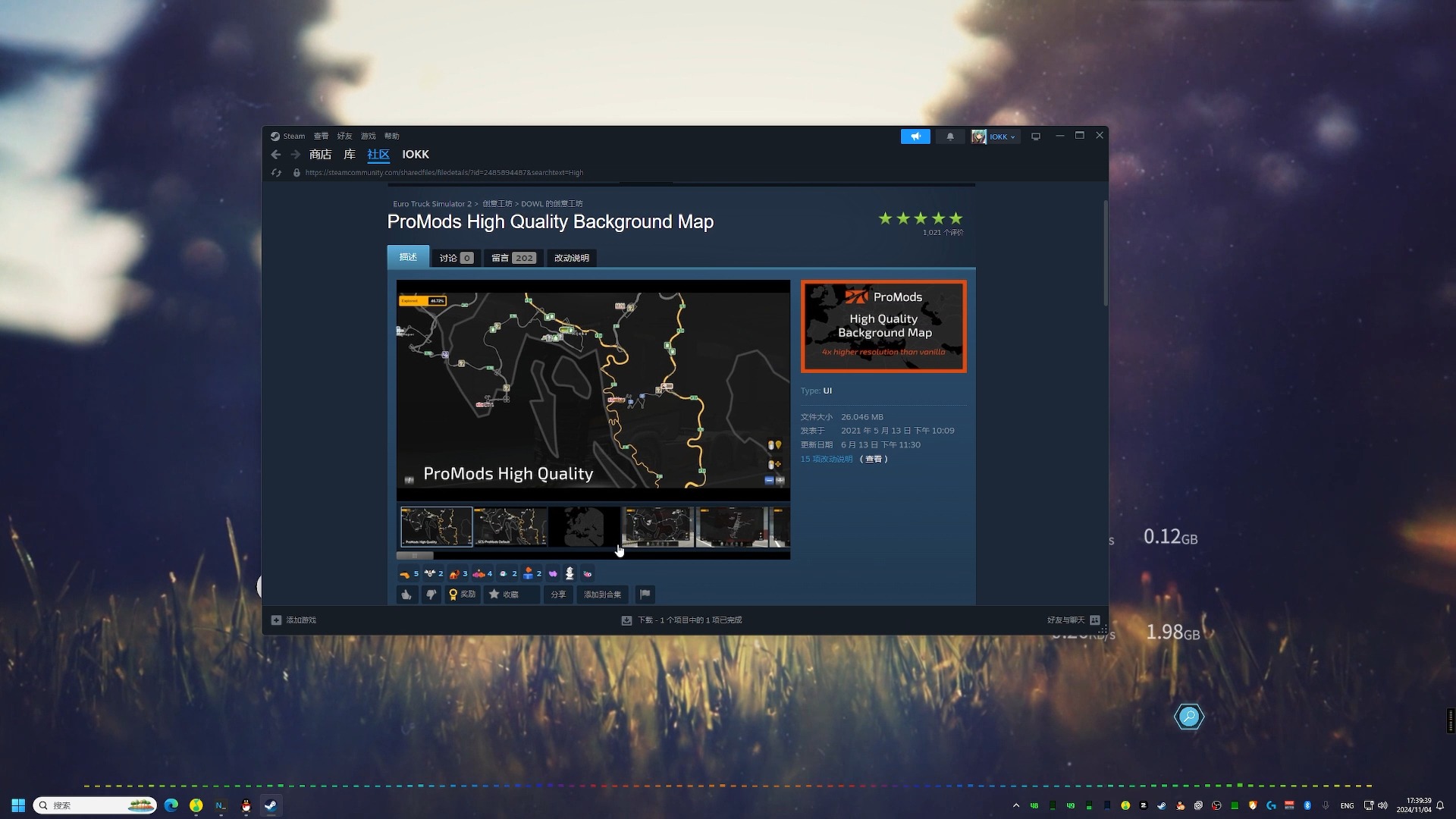Open Steam announcements megaphone button
Viewport: 1456px width, 819px height.
[x=915, y=136]
